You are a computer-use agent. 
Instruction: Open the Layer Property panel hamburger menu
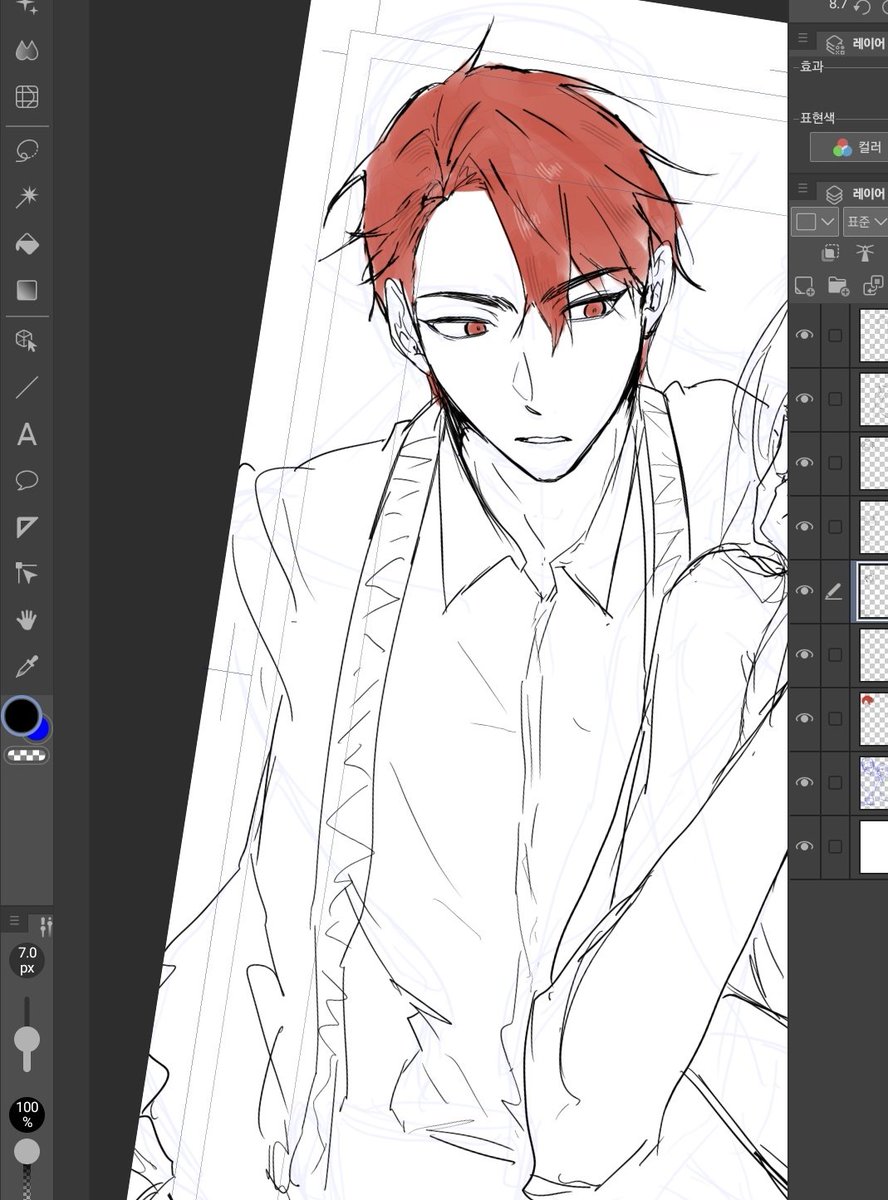pyautogui.click(x=802, y=37)
